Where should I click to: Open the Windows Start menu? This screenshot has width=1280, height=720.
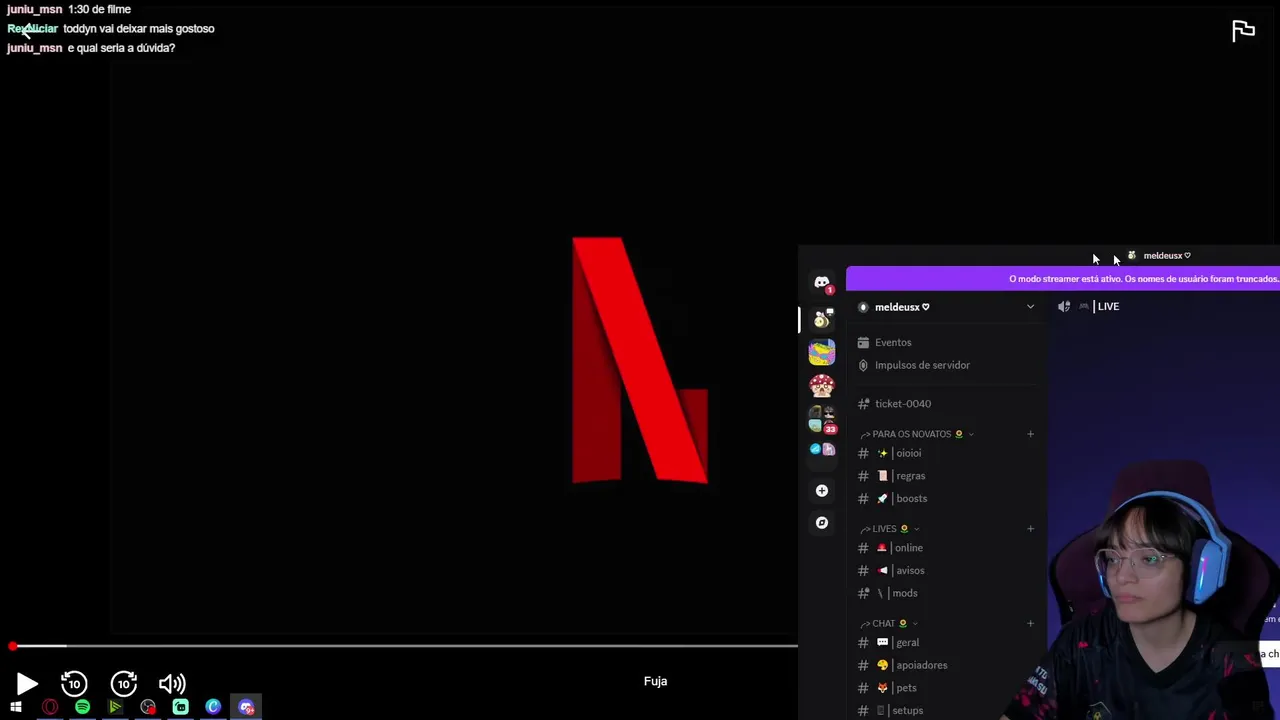pyautogui.click(x=16, y=707)
